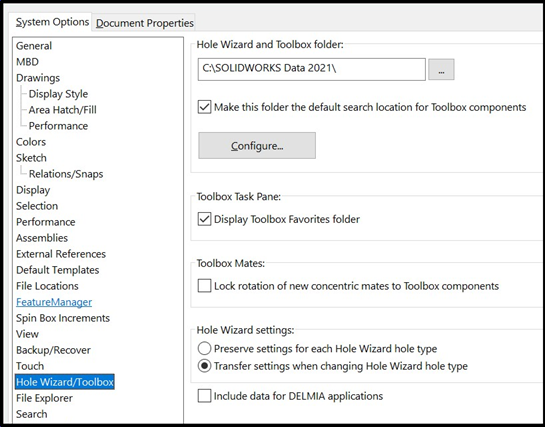The width and height of the screenshot is (545, 427).
Task: Select the Search options category
Action: pos(31,414)
